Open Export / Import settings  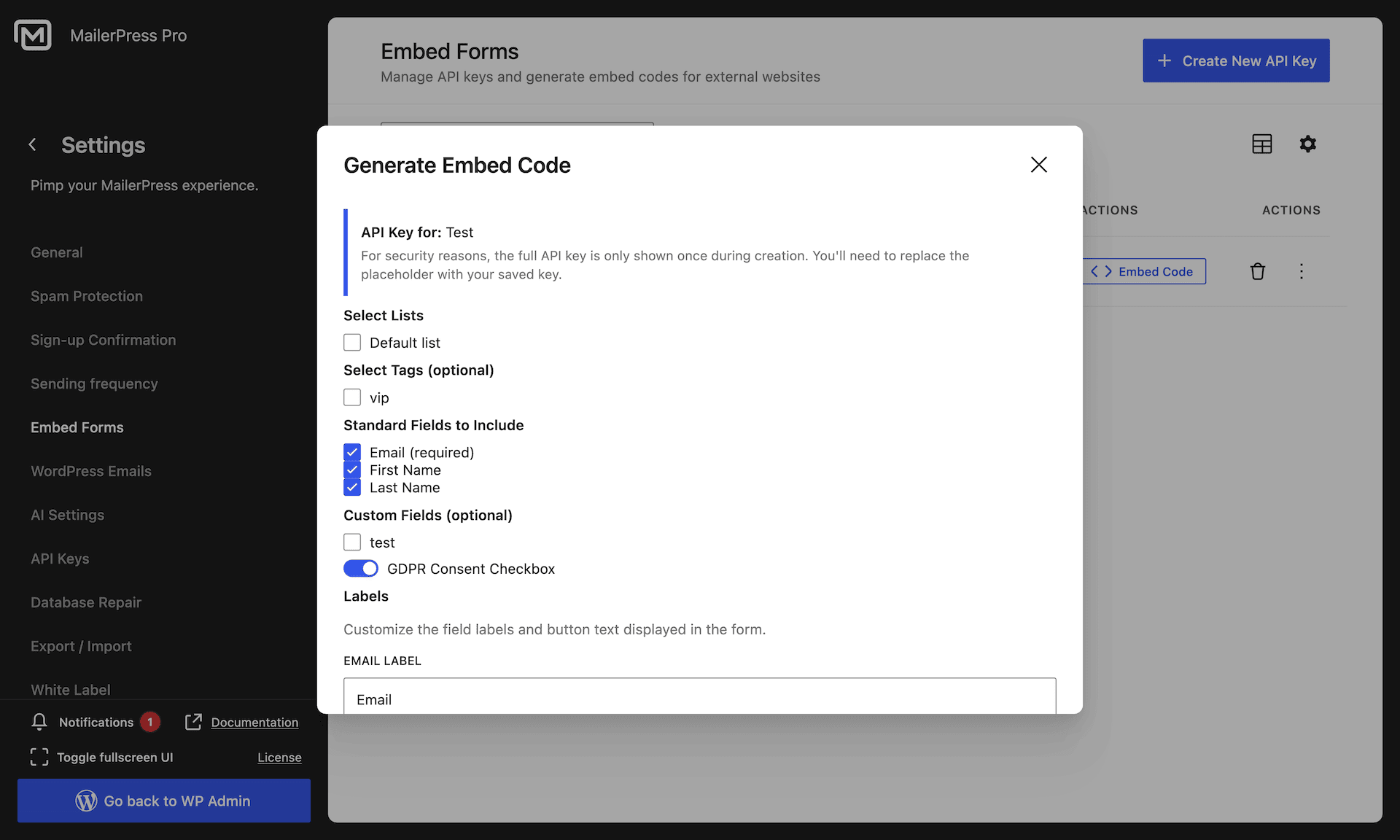81,646
